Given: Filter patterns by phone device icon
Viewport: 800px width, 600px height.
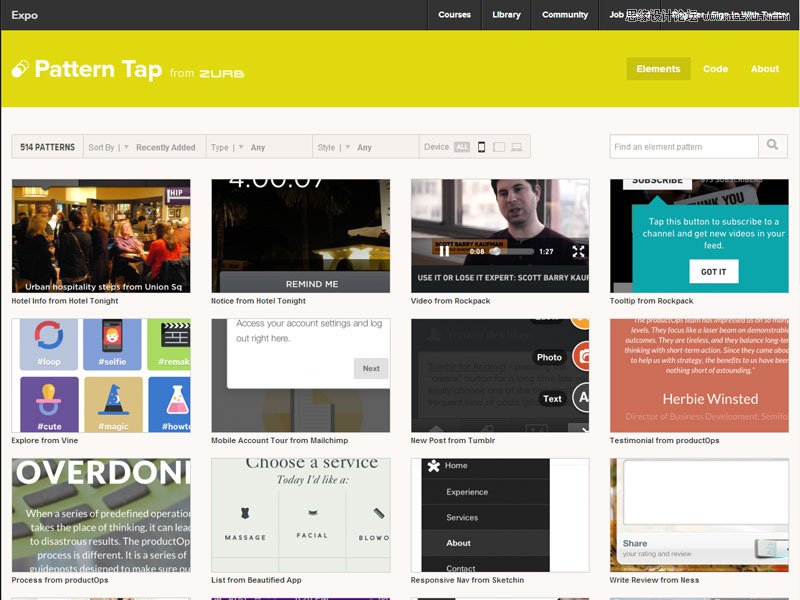Looking at the screenshot, I should 481,147.
